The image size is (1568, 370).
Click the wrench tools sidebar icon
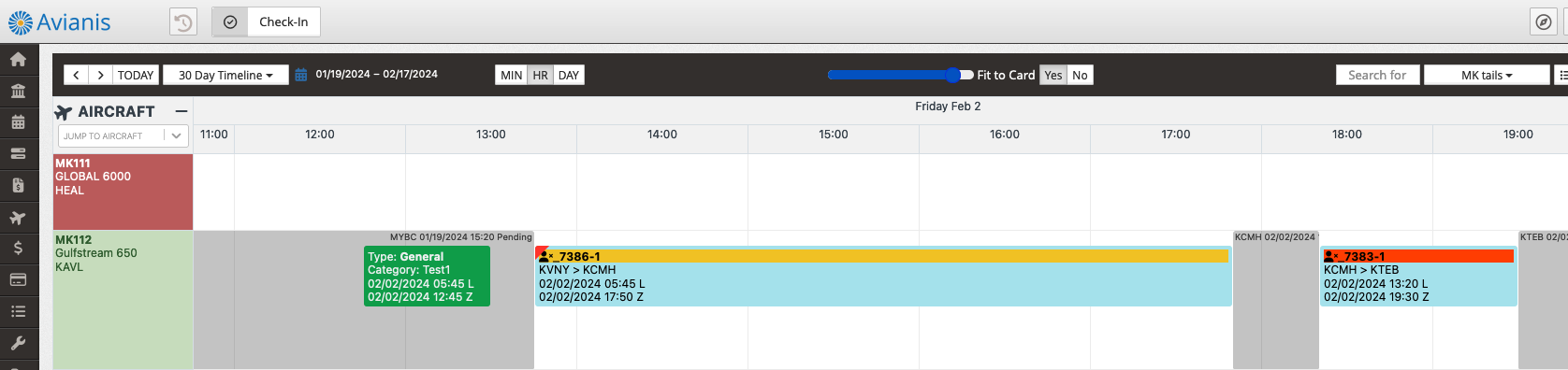18,343
